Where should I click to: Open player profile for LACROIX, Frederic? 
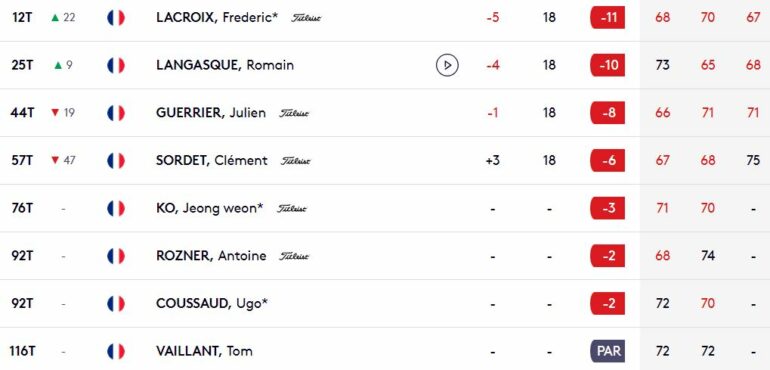[217, 18]
